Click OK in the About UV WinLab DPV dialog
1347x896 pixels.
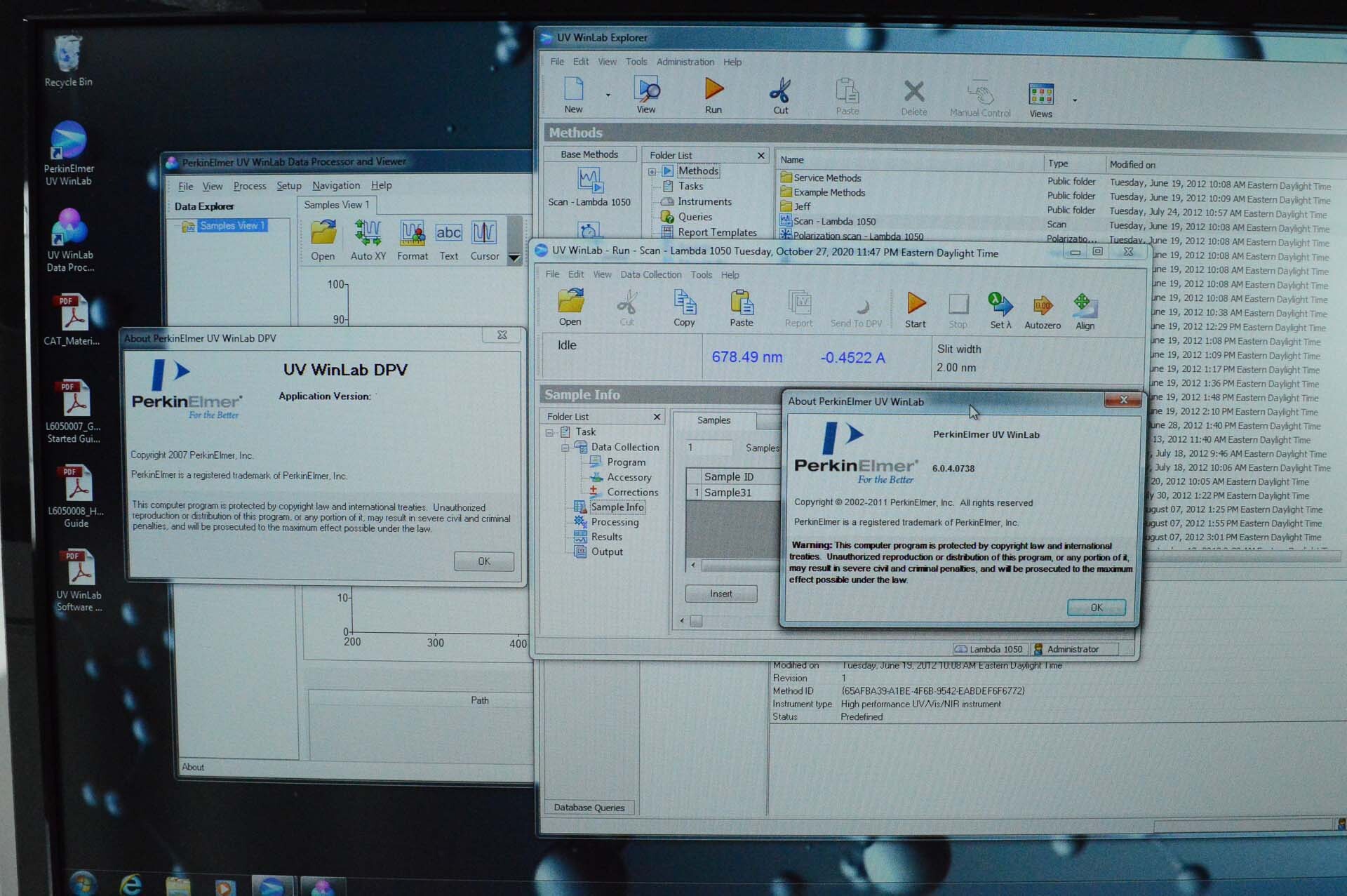pos(484,561)
